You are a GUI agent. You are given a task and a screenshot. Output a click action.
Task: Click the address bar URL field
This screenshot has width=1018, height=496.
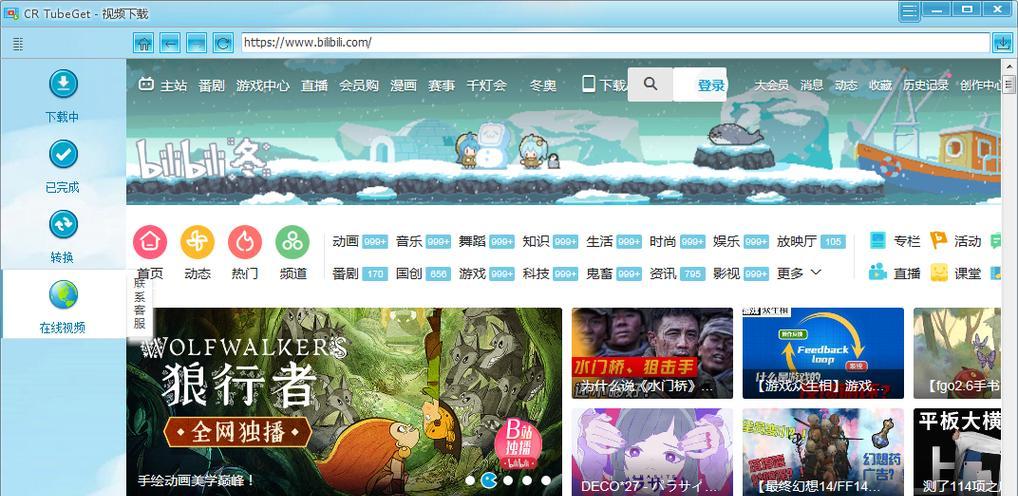[x=615, y=43]
